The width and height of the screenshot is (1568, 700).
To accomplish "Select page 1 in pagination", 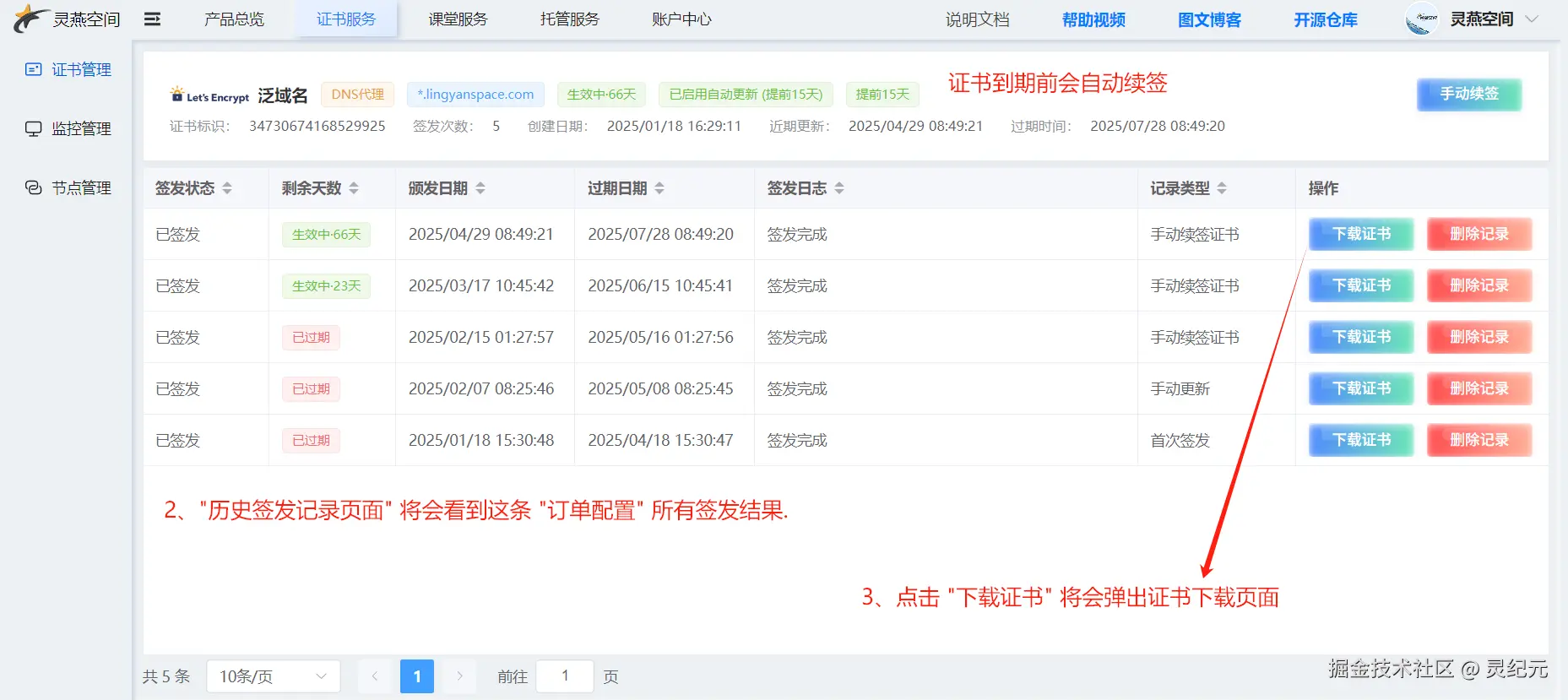I will click(417, 676).
